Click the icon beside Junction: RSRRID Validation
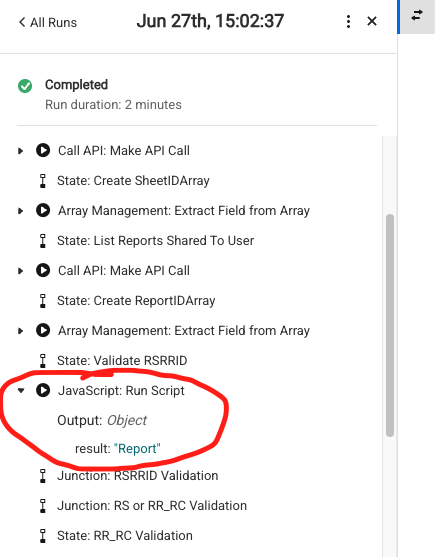Screen dimensions: 435x557 (x=43, y=476)
